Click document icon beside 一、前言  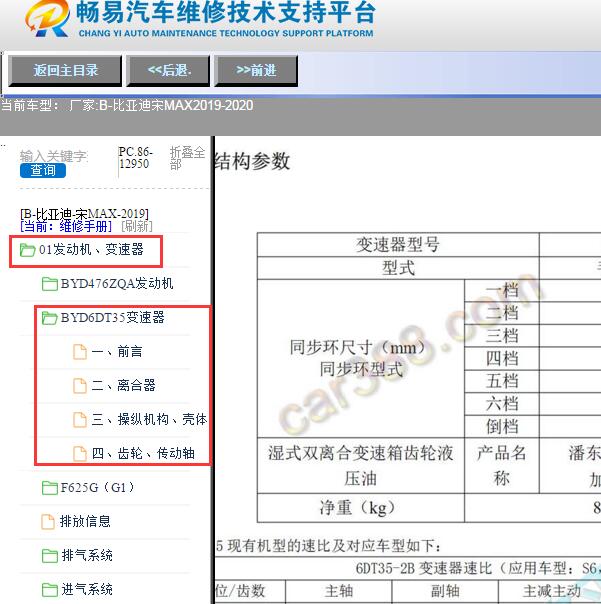(x=80, y=352)
